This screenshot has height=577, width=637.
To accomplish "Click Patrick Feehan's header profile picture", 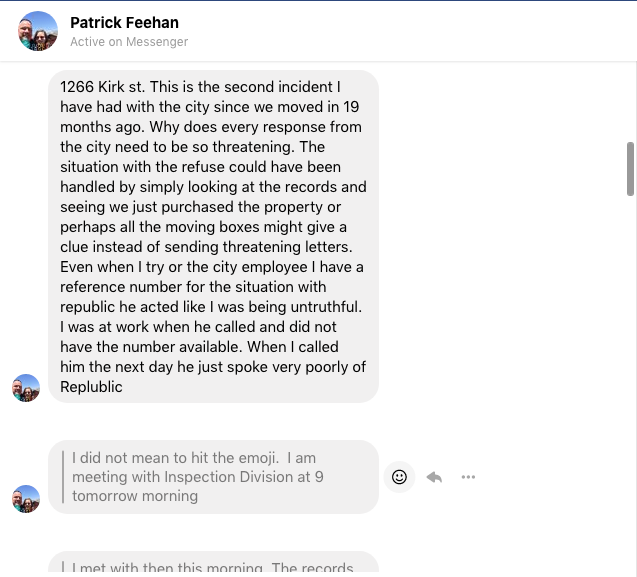I will tap(38, 31).
